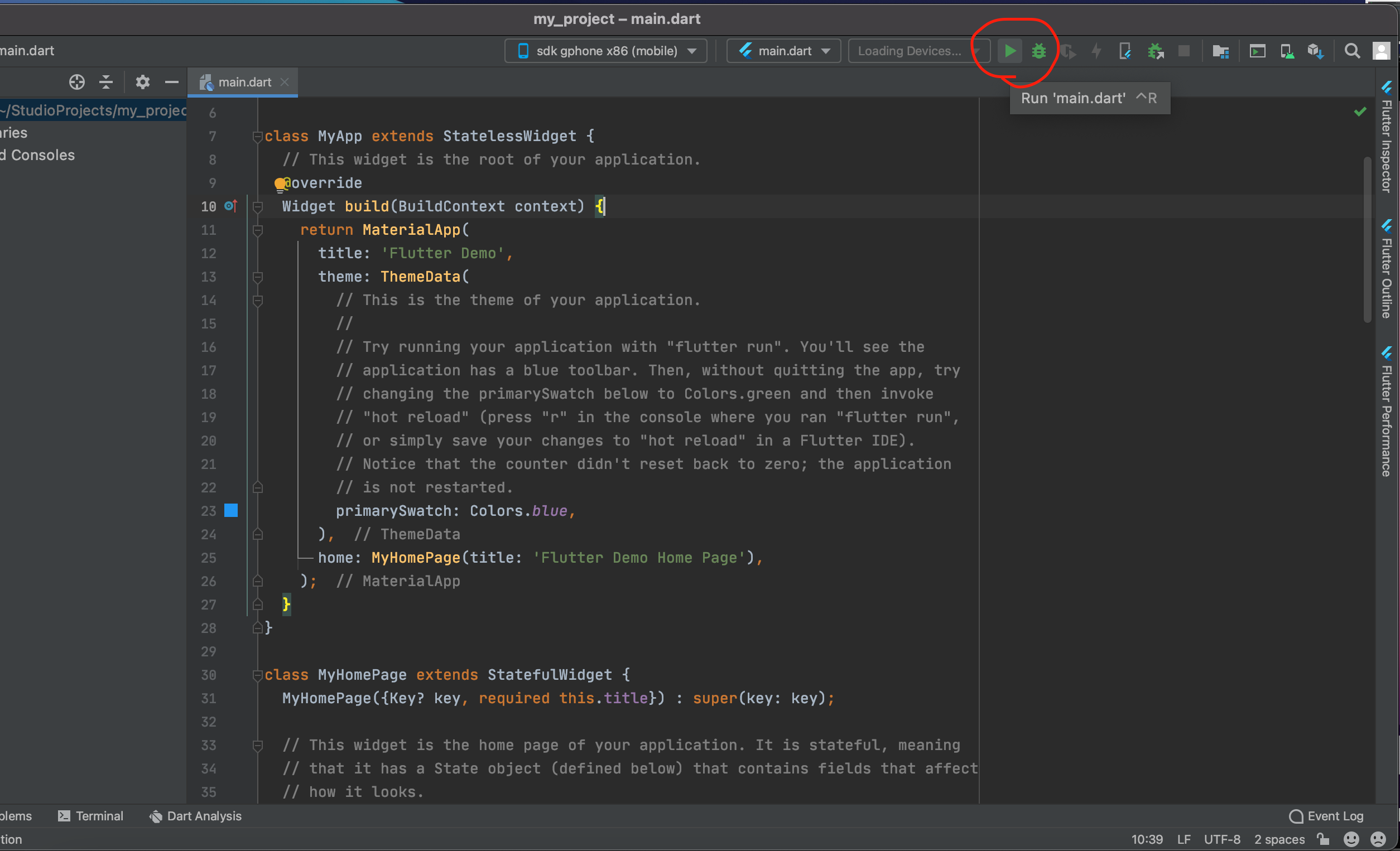Screen dimensions: 1400x851
Task: Click Attach Debugger to Android Process icon
Action: click(x=1156, y=51)
